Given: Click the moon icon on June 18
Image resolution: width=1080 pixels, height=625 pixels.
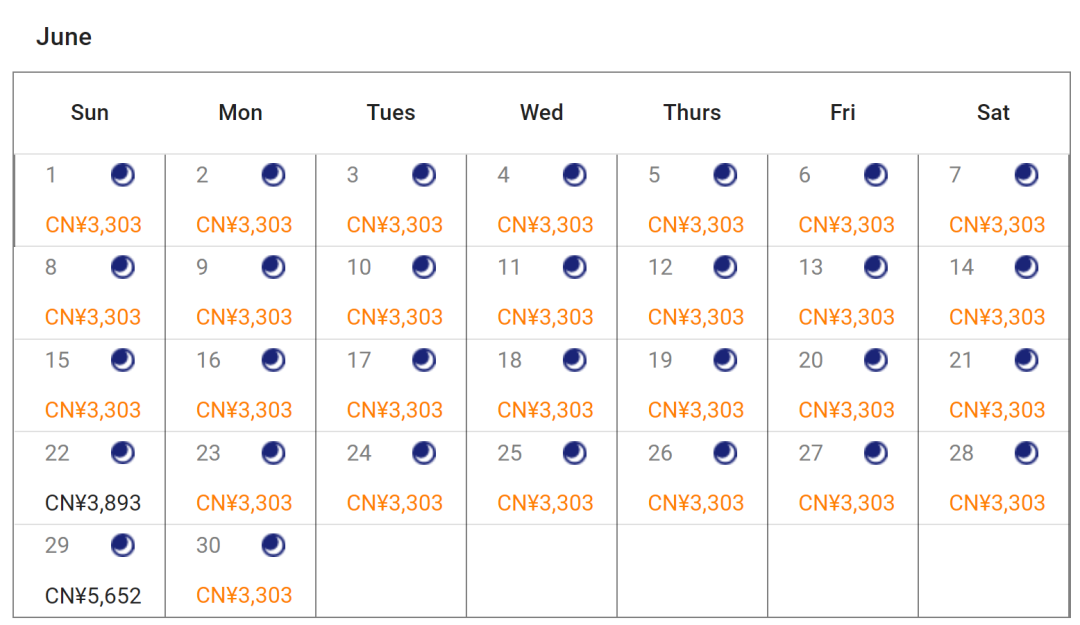Looking at the screenshot, I should point(574,360).
